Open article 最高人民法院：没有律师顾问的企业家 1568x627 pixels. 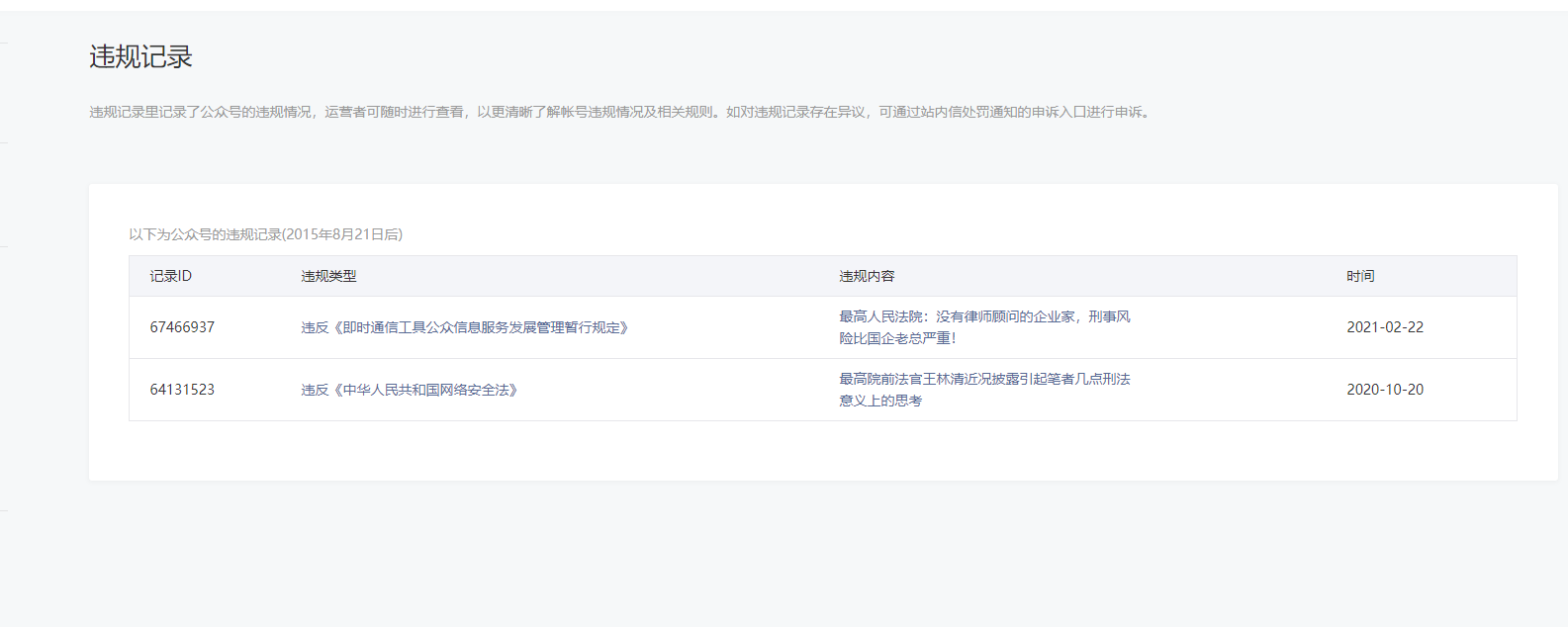983,316
